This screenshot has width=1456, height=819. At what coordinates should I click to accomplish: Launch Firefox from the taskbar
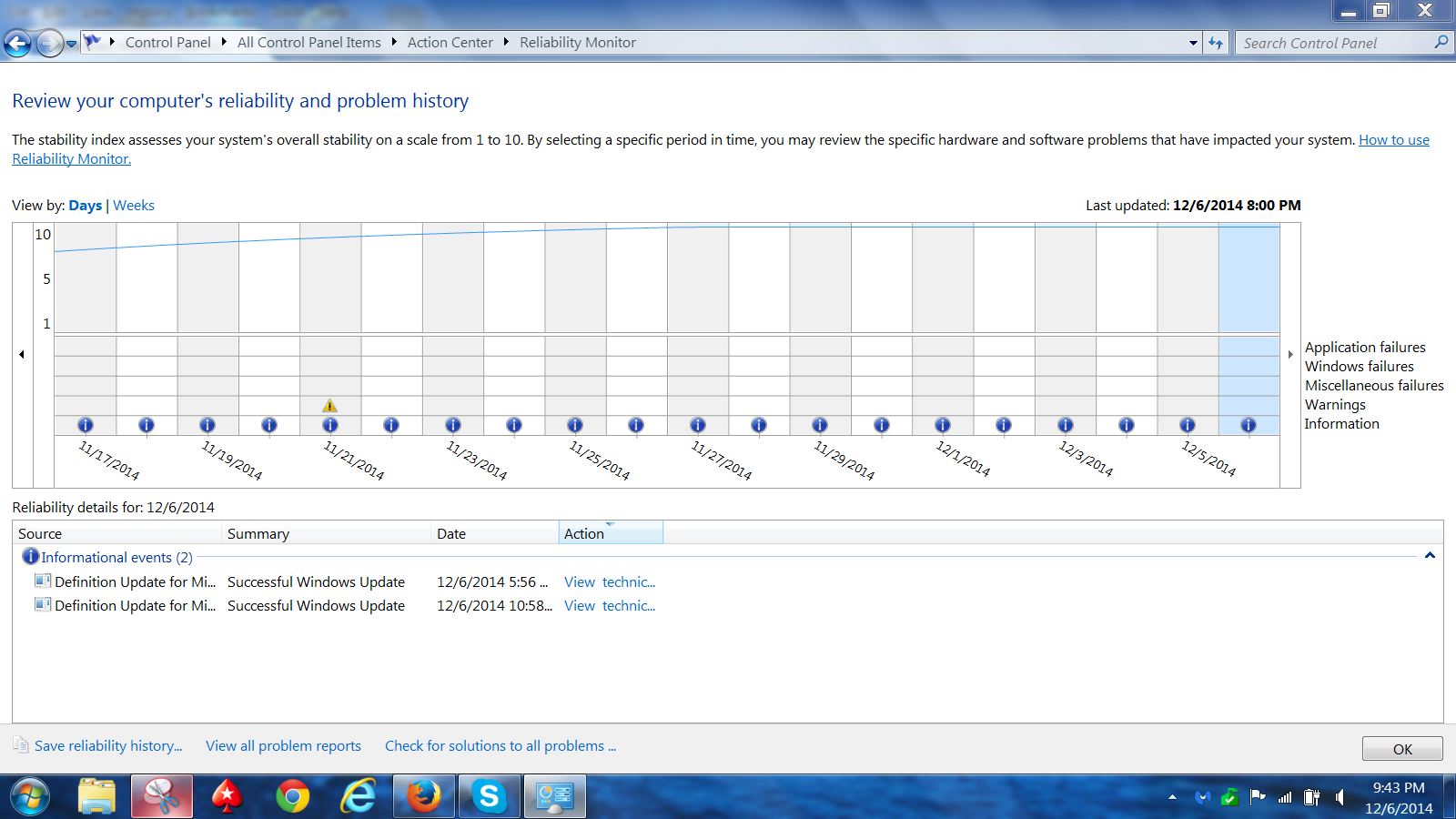coord(423,797)
